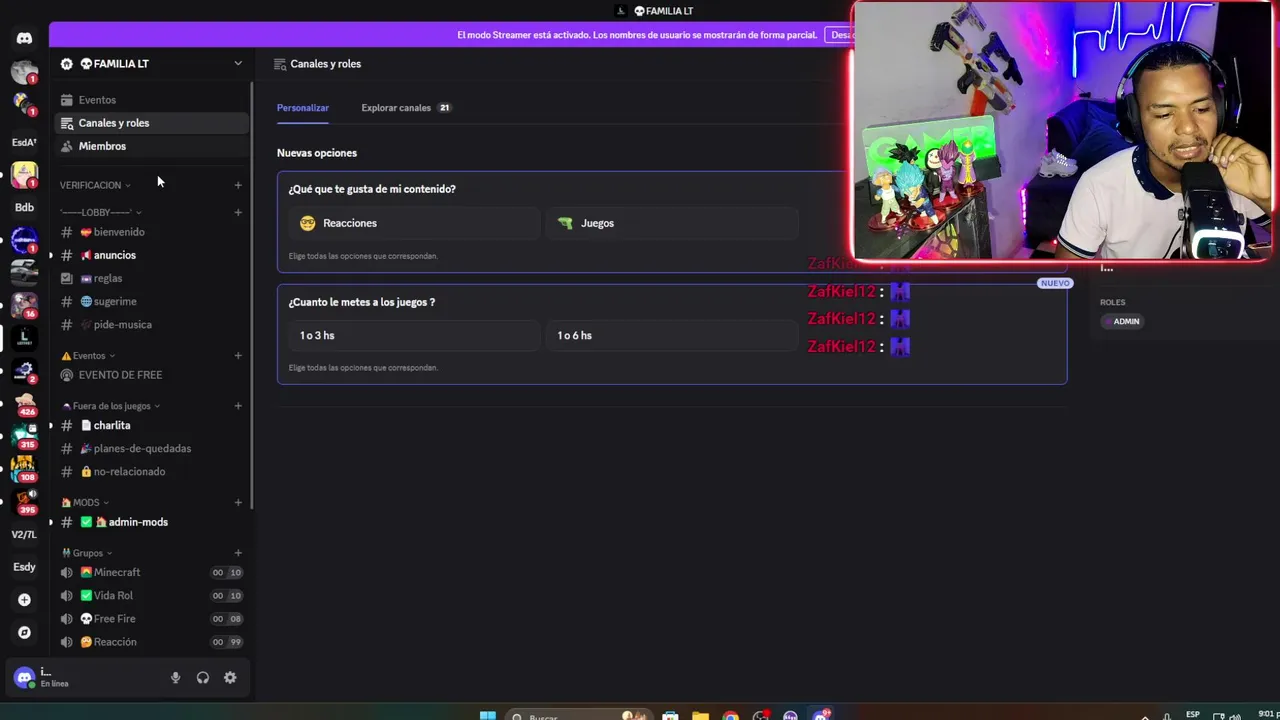Open the no-relacionado channel
Viewport: 1280px width, 720px height.
(150, 471)
